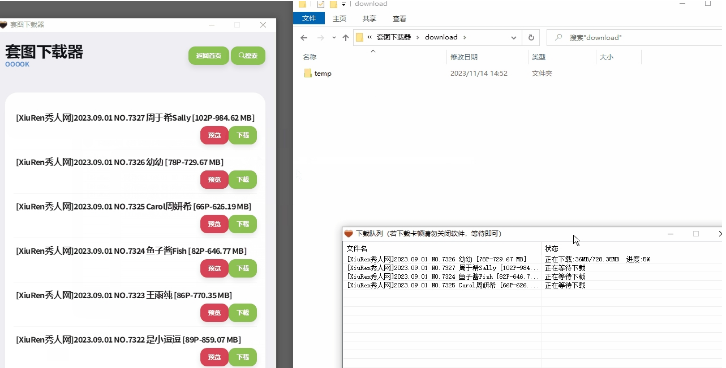
Task: Download NO.7327 周于希Sally with green button
Action: coord(243,135)
